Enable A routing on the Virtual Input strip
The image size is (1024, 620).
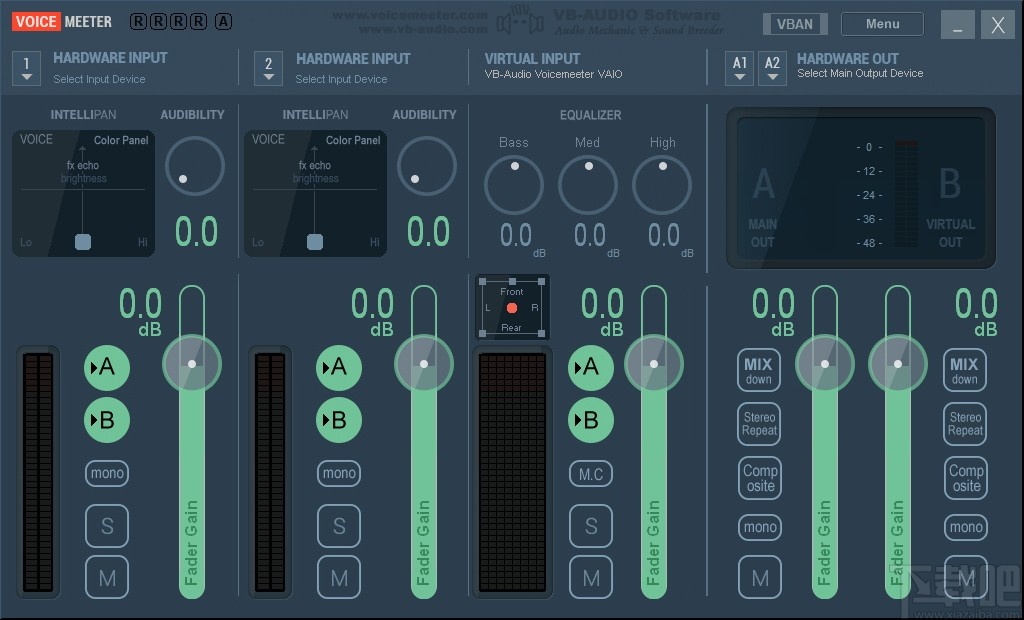pos(591,368)
